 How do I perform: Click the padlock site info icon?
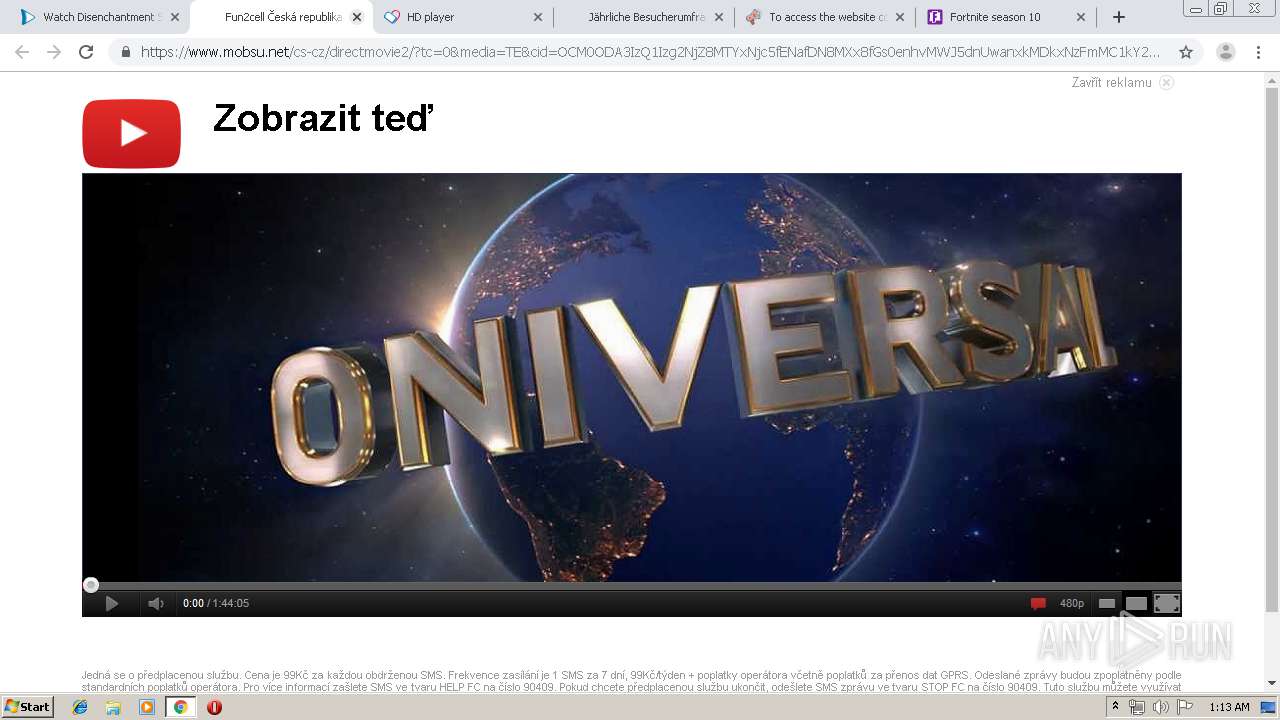click(126, 52)
